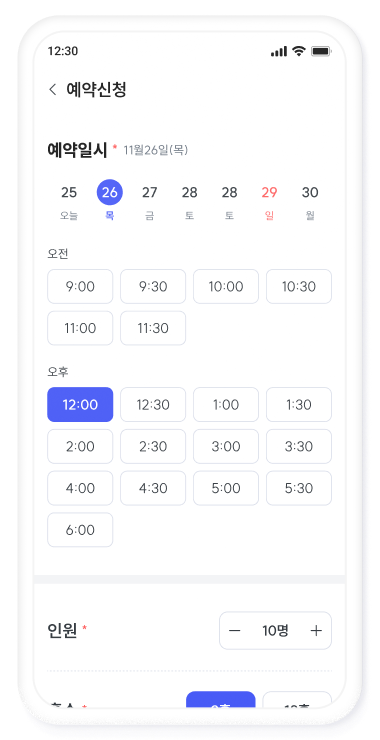Choose Sunday the 29th date
Viewport: 380px width, 740px height.
[270, 202]
